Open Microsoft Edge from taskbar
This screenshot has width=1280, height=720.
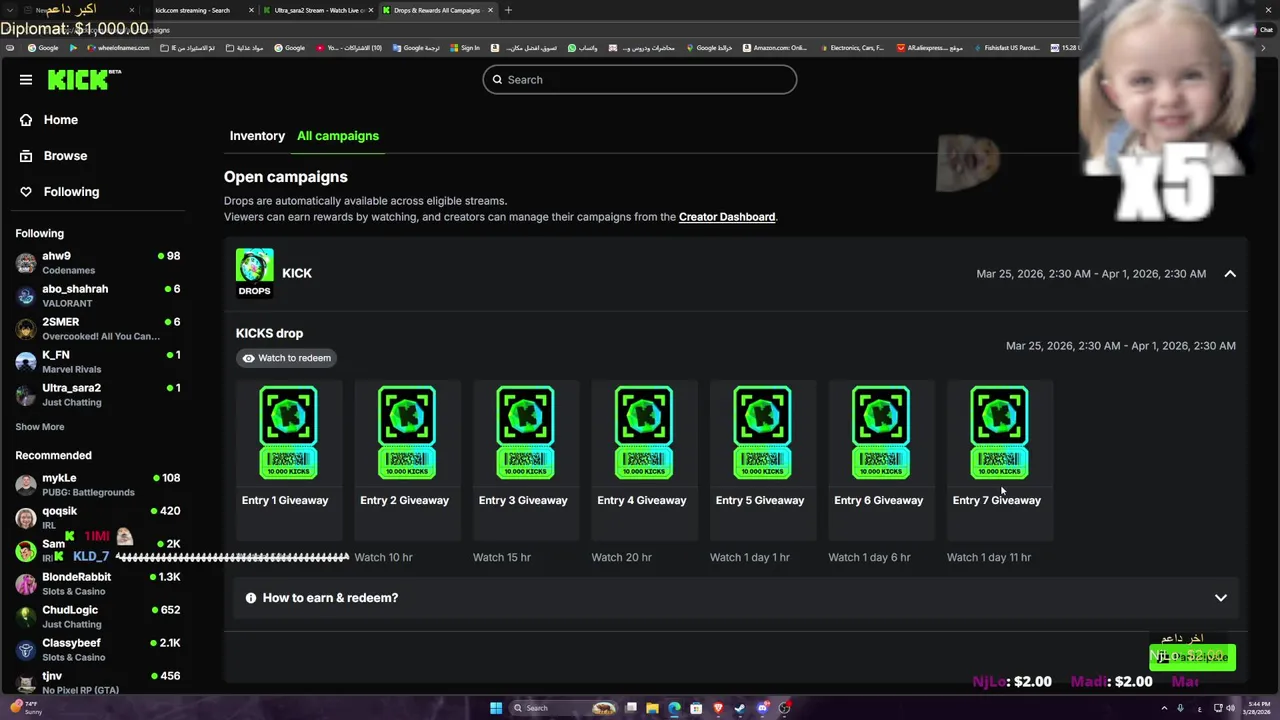(674, 708)
